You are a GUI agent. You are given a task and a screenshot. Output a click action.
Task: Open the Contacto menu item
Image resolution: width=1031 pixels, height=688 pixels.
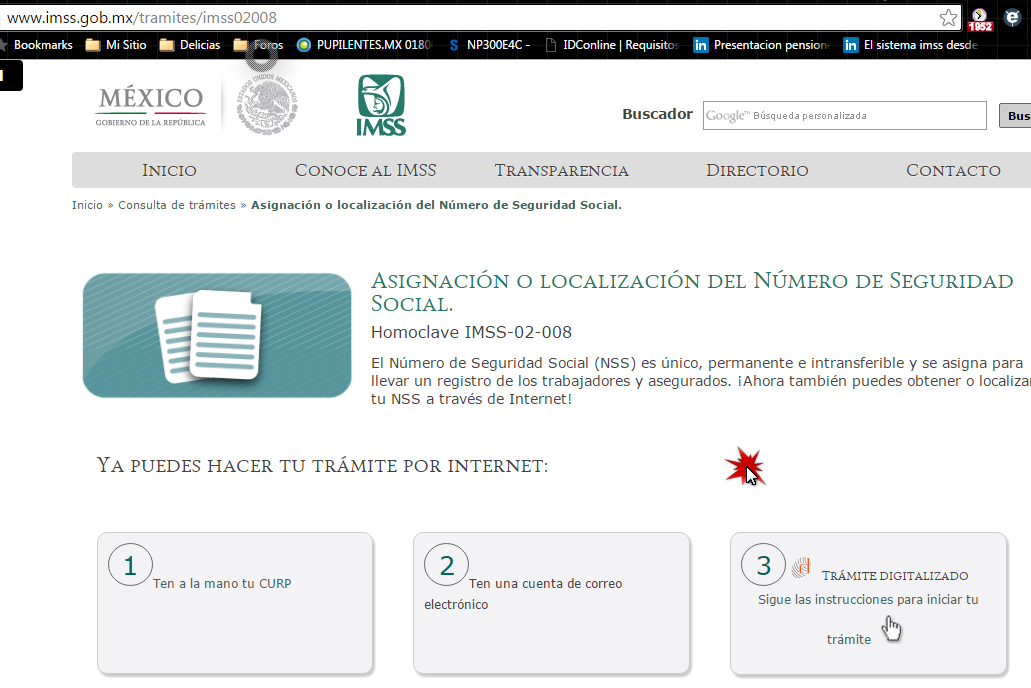coord(952,170)
